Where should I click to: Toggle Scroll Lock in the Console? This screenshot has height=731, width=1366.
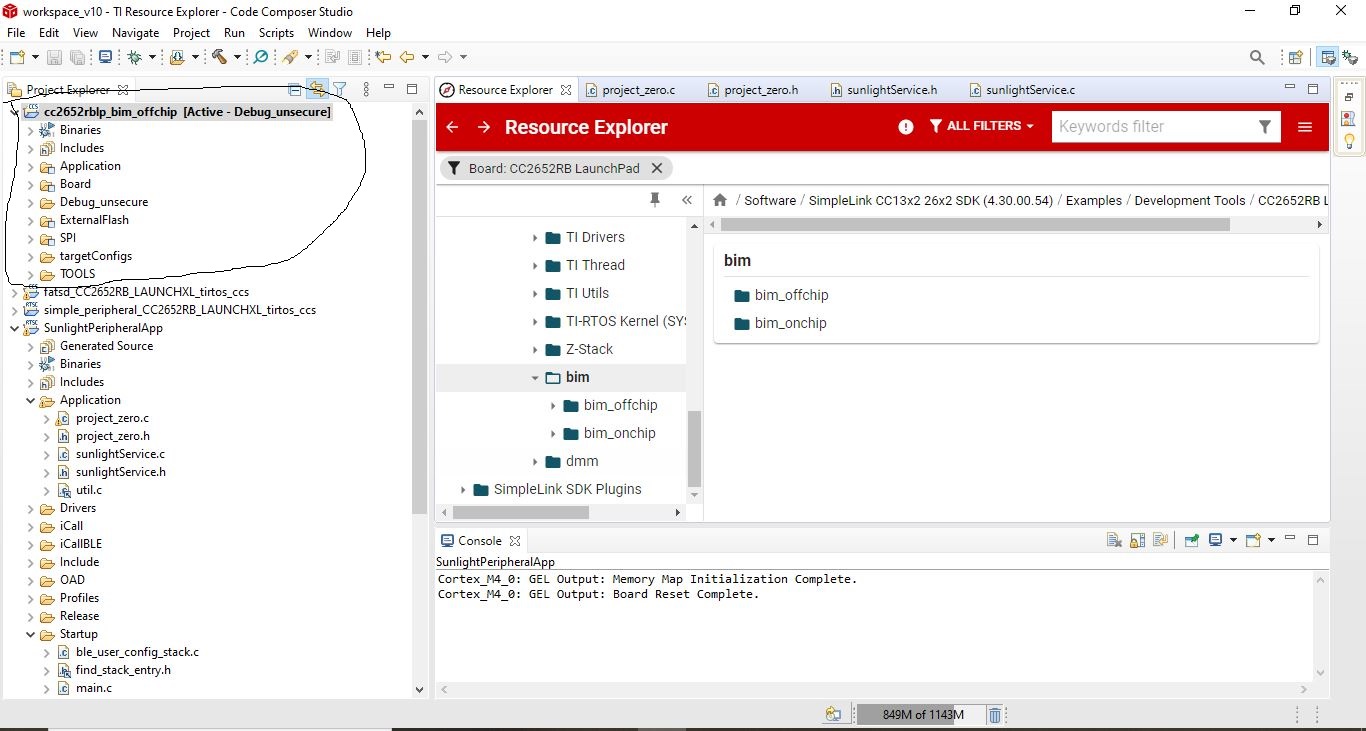[x=1138, y=540]
